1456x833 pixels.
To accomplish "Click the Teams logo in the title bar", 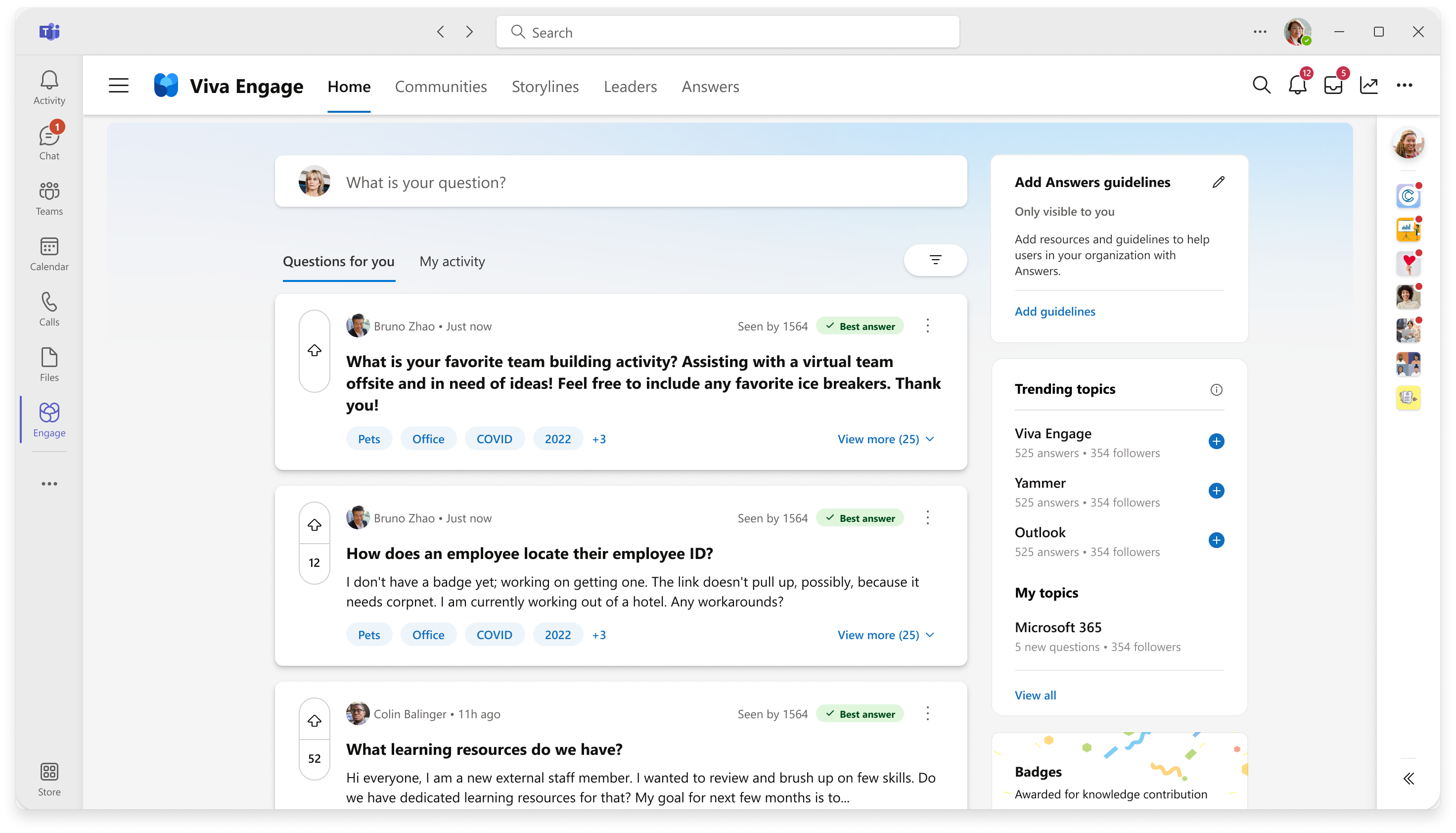I will click(49, 32).
